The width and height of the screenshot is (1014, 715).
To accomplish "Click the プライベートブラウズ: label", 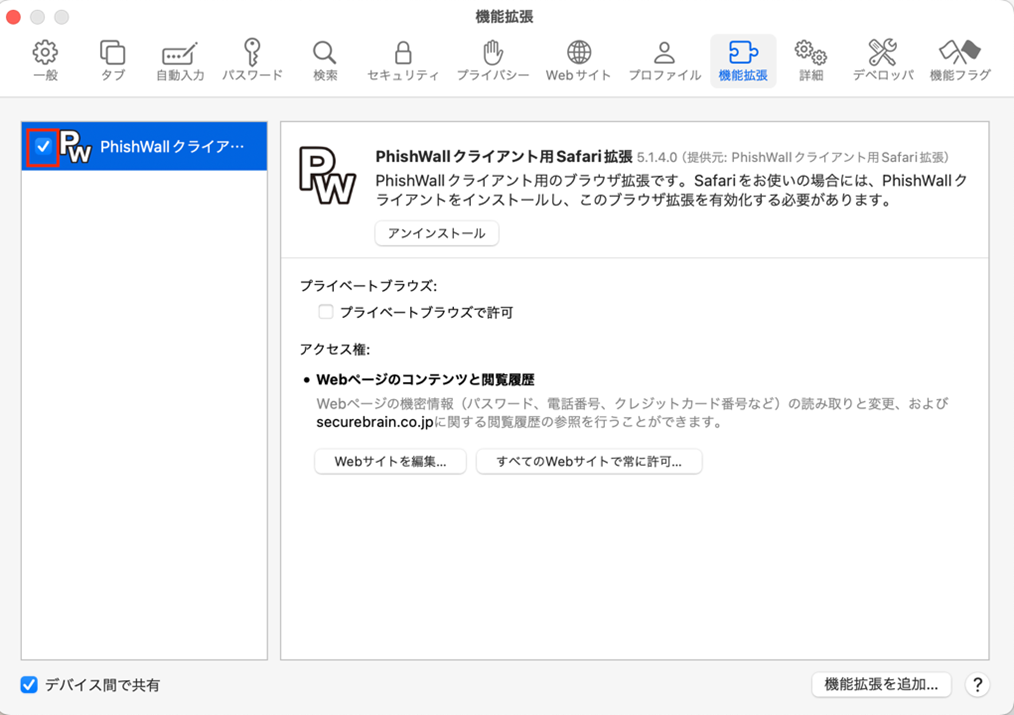I will click(369, 286).
